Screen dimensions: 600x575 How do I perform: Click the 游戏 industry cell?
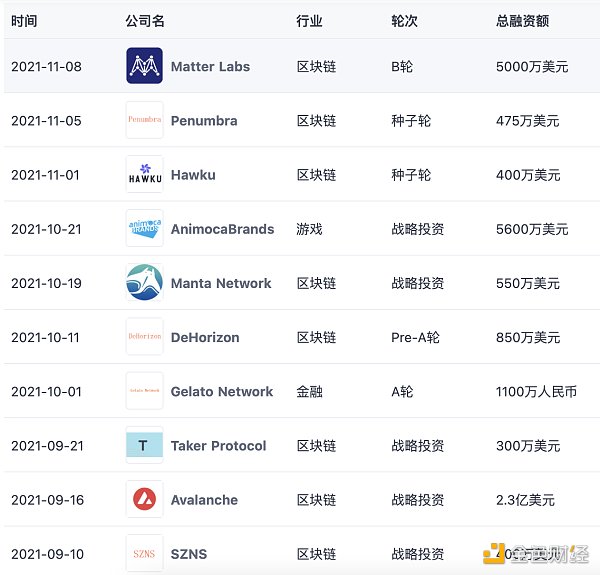point(309,229)
